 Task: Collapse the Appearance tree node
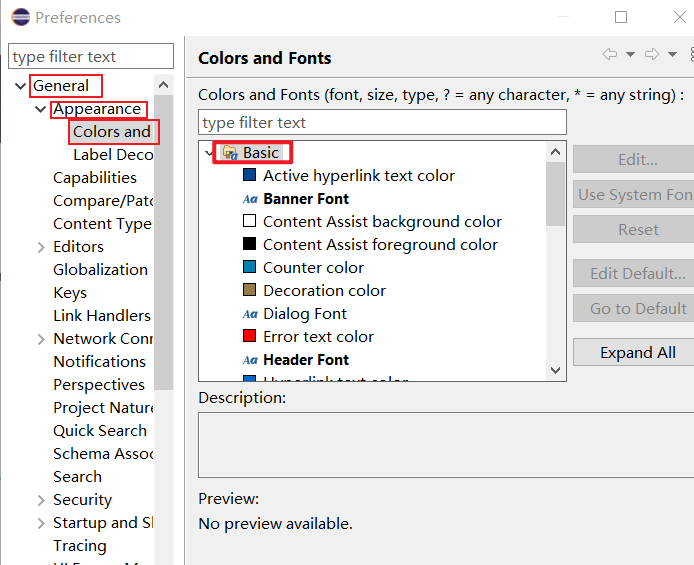pos(41,108)
